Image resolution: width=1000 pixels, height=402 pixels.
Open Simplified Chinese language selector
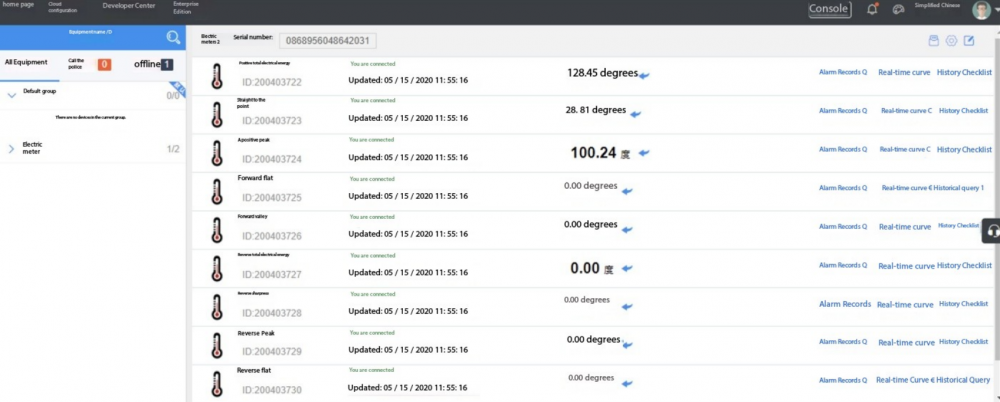pyautogui.click(x=936, y=6)
